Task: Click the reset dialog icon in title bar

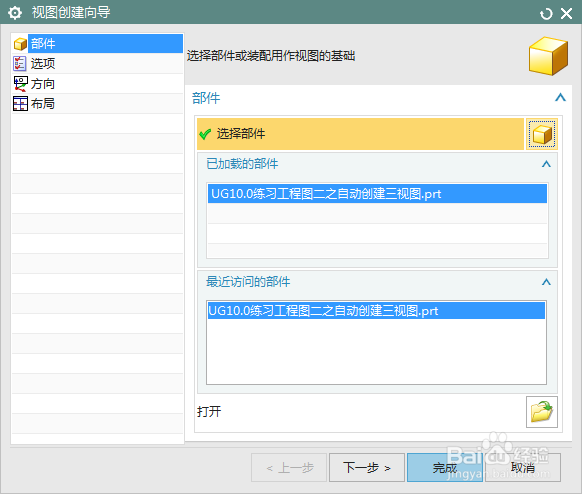Action: point(546,14)
